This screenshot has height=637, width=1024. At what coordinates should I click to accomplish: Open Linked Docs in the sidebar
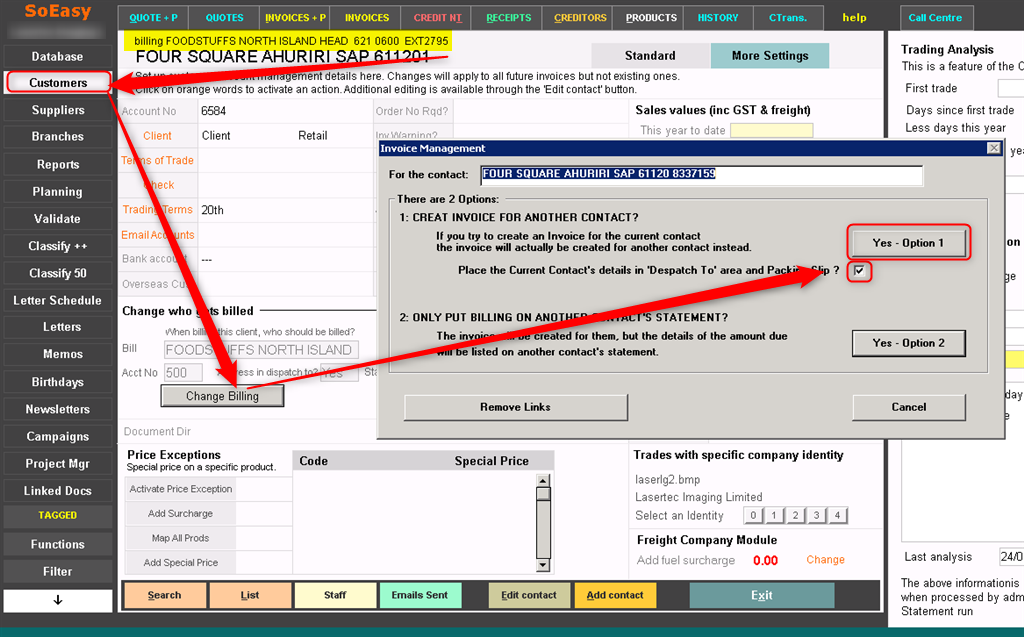pos(57,491)
